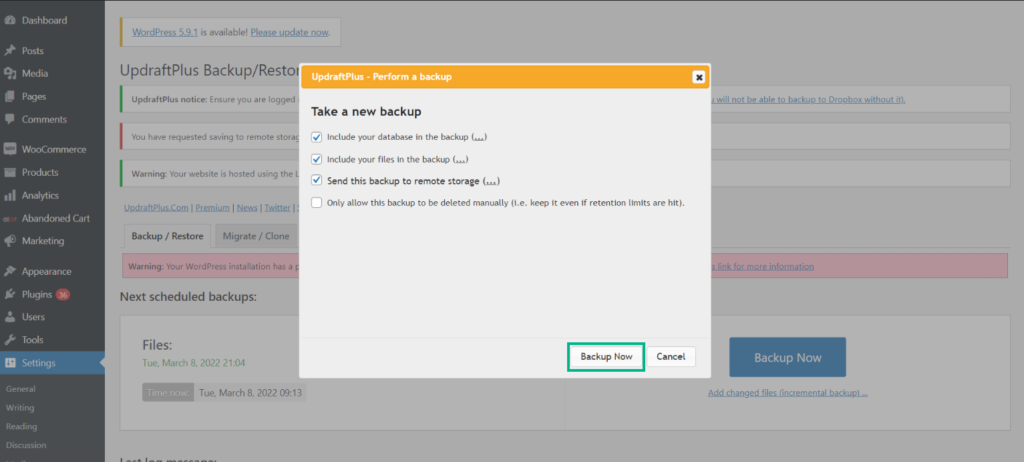The image size is (1024, 462).
Task: Click the Pages icon in sidebar
Action: coord(10,97)
